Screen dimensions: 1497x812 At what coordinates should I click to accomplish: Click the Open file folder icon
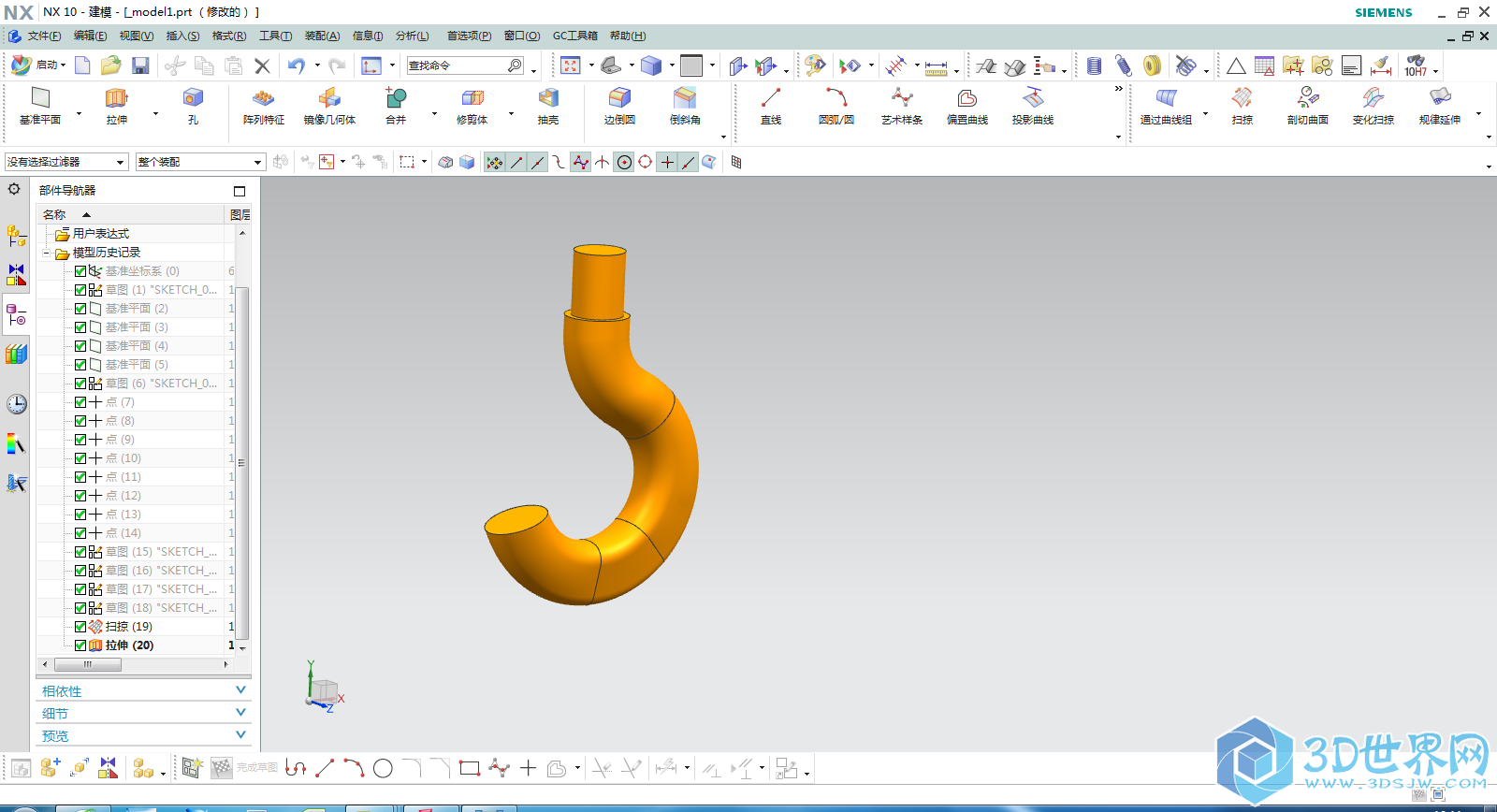click(111, 65)
